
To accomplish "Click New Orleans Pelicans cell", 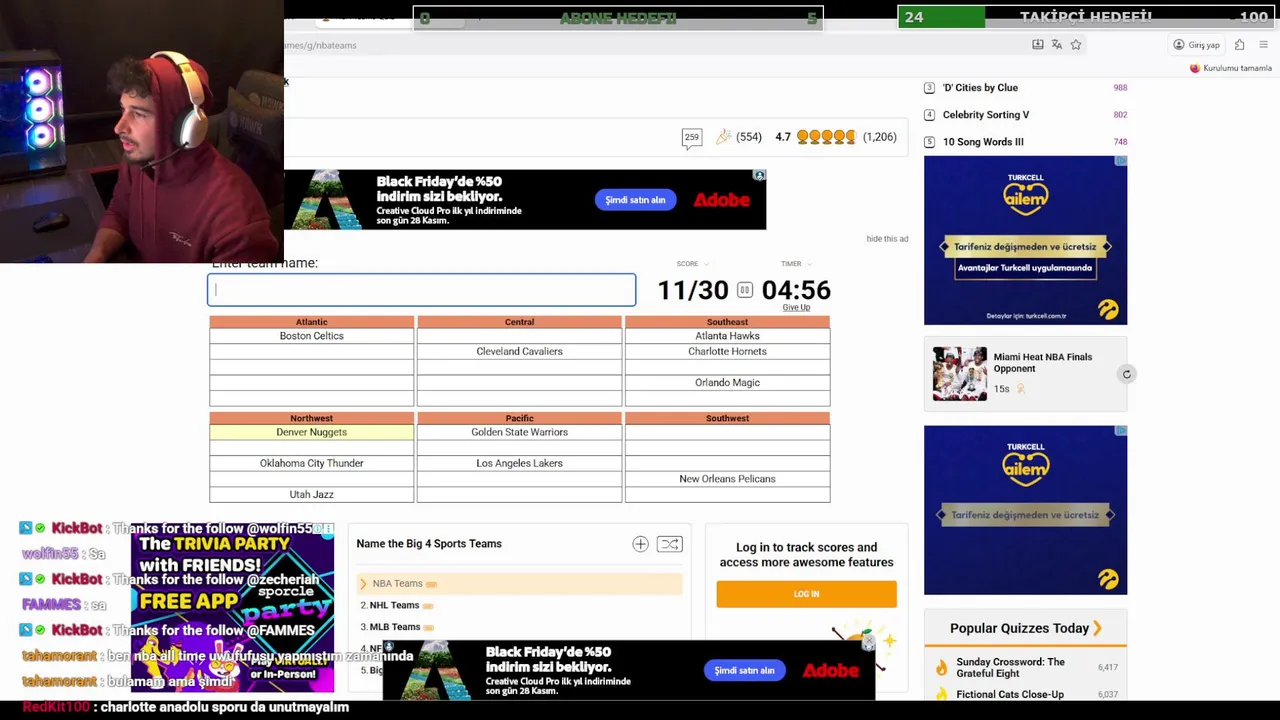I will pyautogui.click(x=727, y=479).
